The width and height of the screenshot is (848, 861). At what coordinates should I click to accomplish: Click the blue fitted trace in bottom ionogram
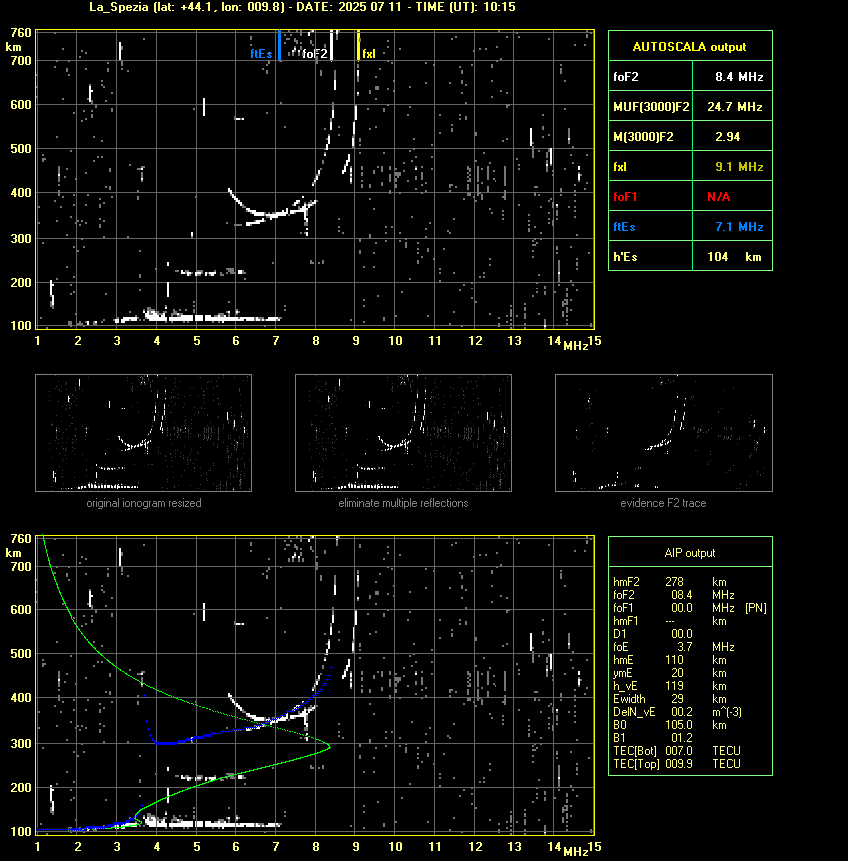236,730
